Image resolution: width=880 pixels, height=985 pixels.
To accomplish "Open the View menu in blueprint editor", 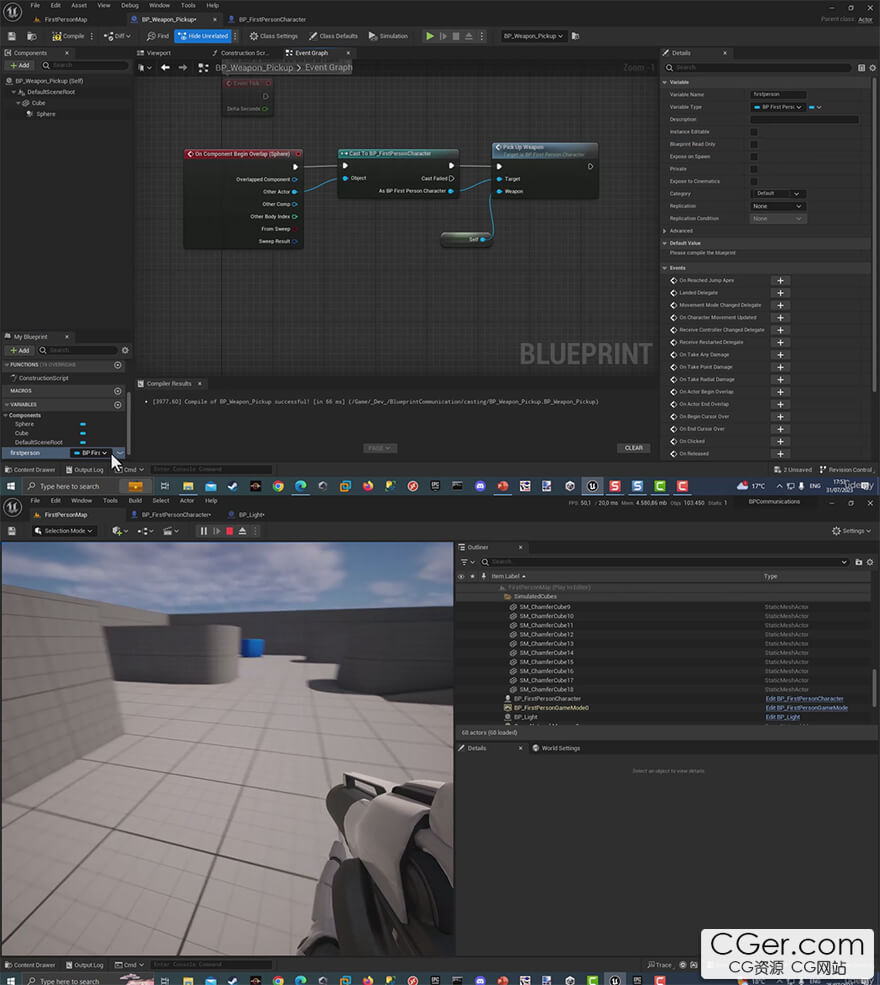I will click(x=104, y=6).
